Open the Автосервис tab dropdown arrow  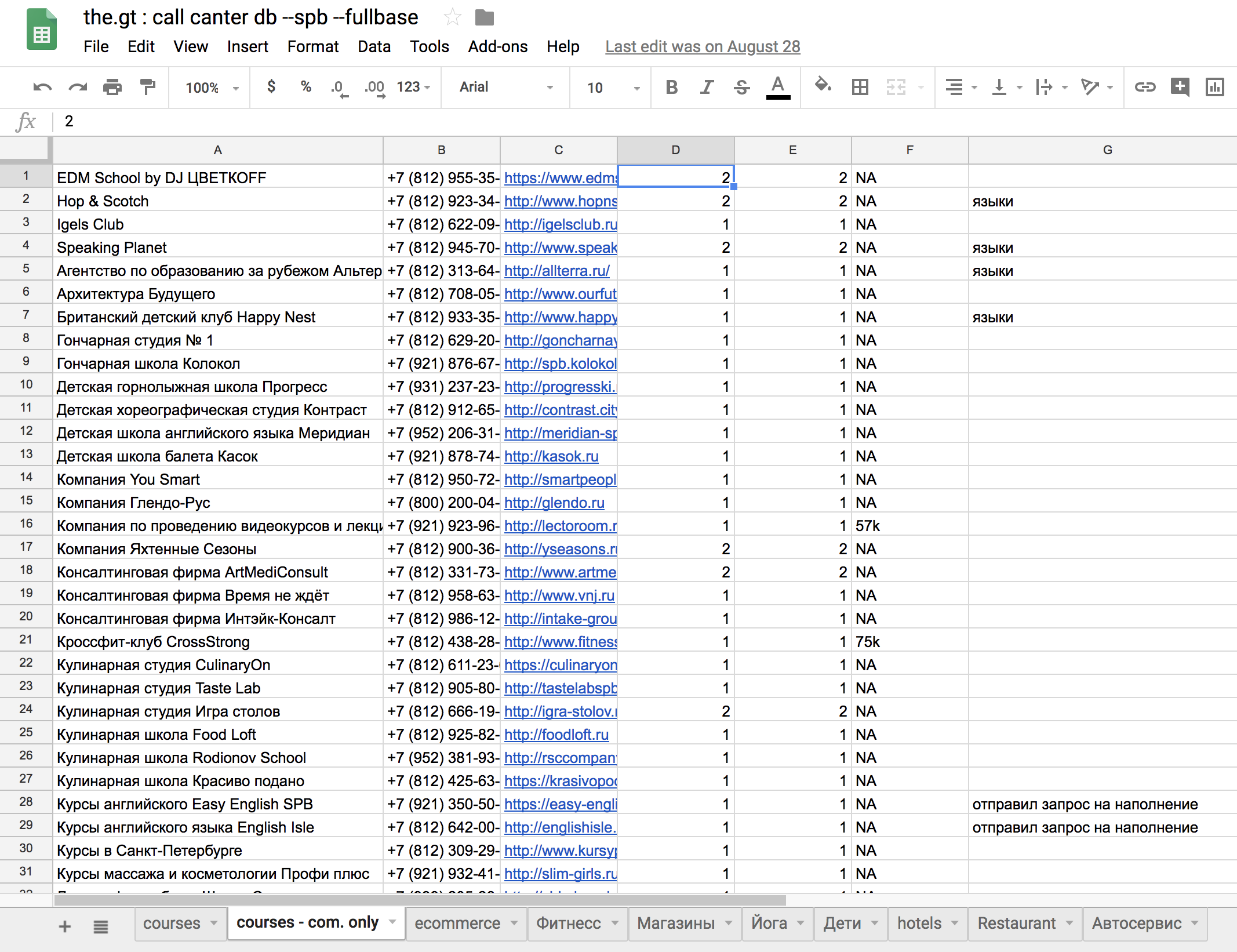click(x=1195, y=923)
